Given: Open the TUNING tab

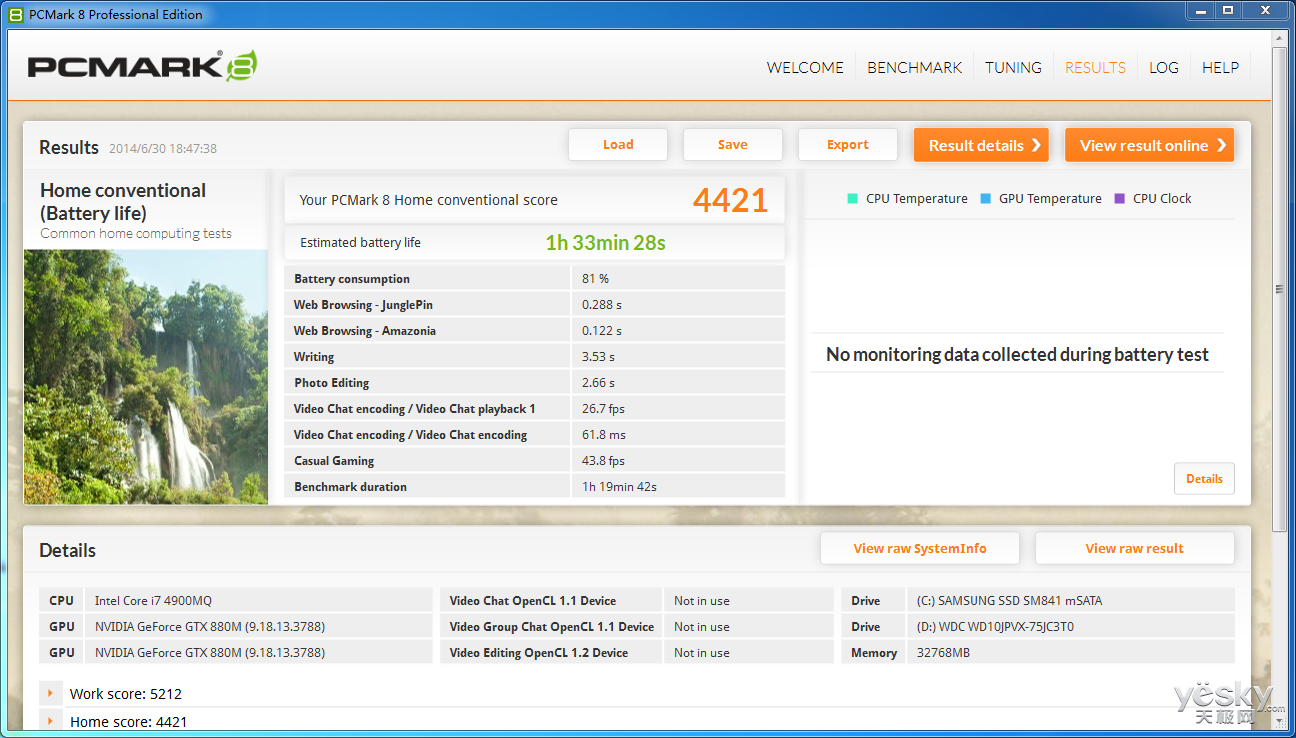Looking at the screenshot, I should (x=1013, y=67).
